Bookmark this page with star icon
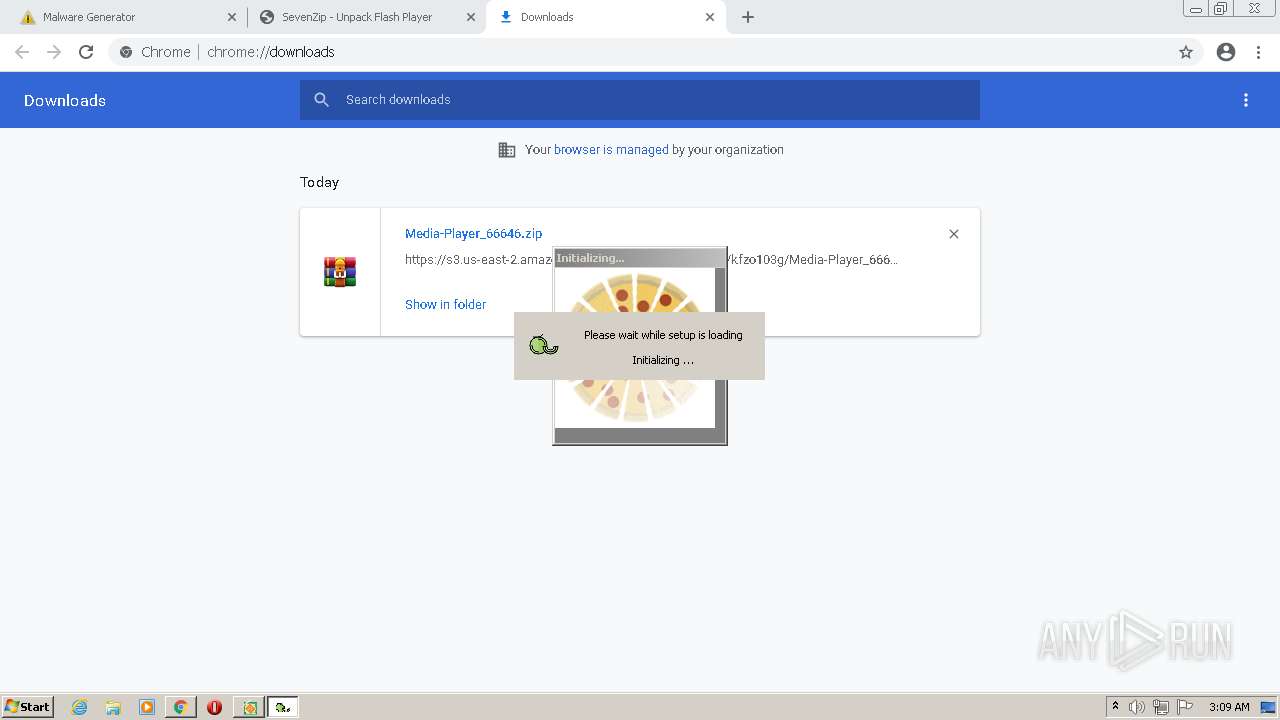The height and width of the screenshot is (720, 1280). [x=1186, y=52]
